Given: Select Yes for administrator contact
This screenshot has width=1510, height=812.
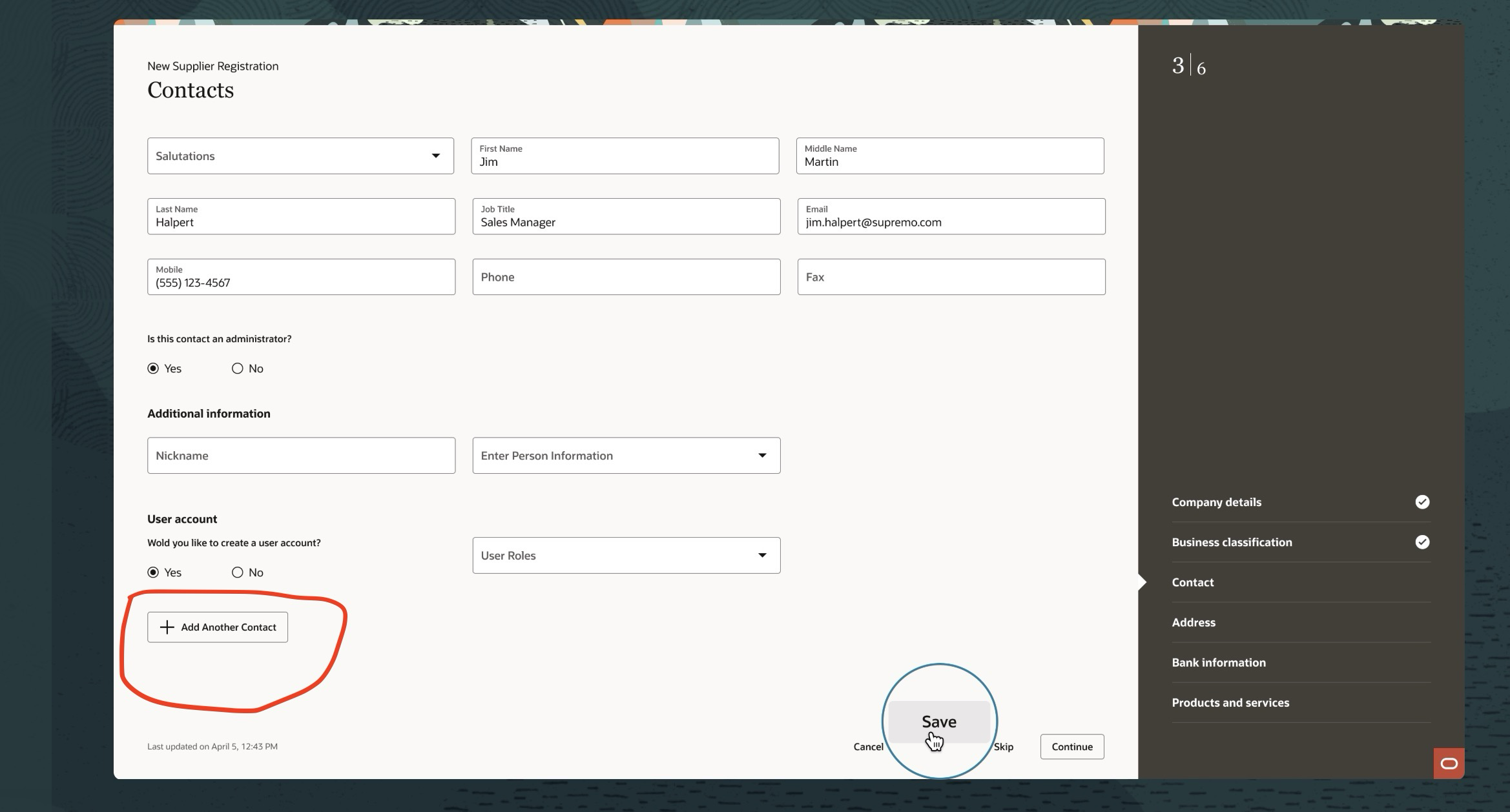Looking at the screenshot, I should click(153, 369).
